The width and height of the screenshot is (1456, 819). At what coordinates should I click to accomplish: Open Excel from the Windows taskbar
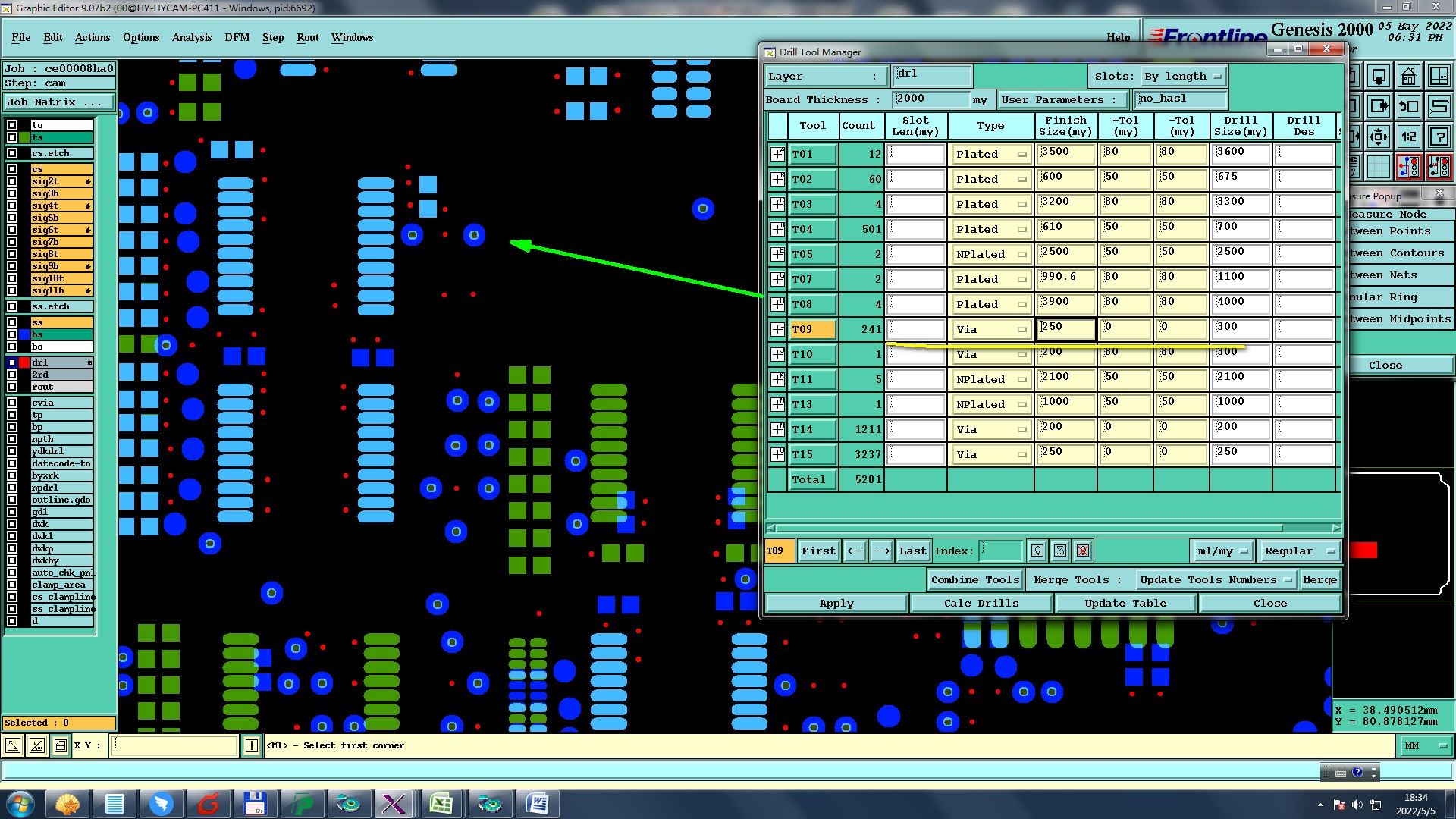click(x=441, y=804)
